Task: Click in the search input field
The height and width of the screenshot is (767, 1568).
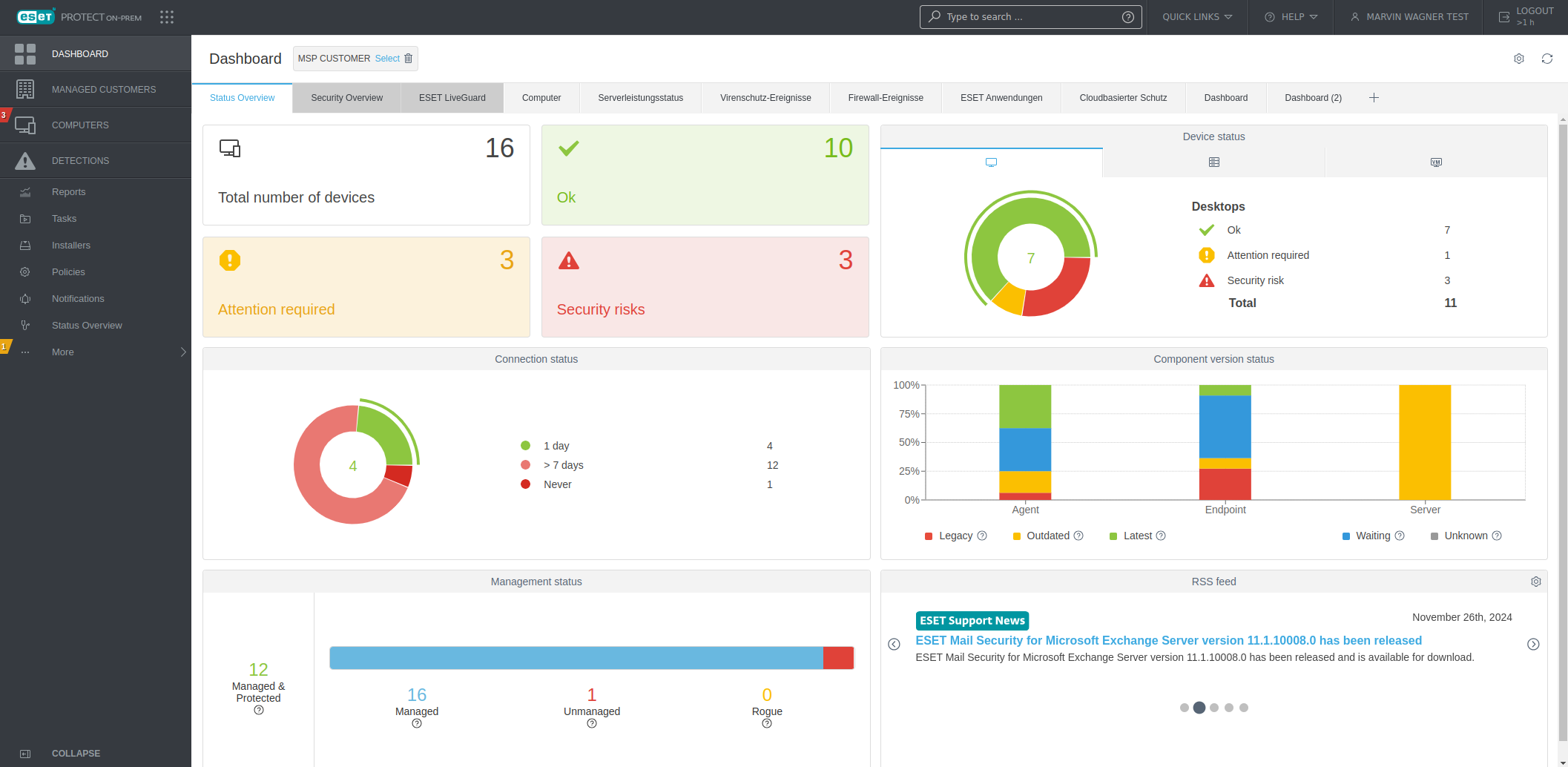Action: pyautogui.click(x=1031, y=17)
